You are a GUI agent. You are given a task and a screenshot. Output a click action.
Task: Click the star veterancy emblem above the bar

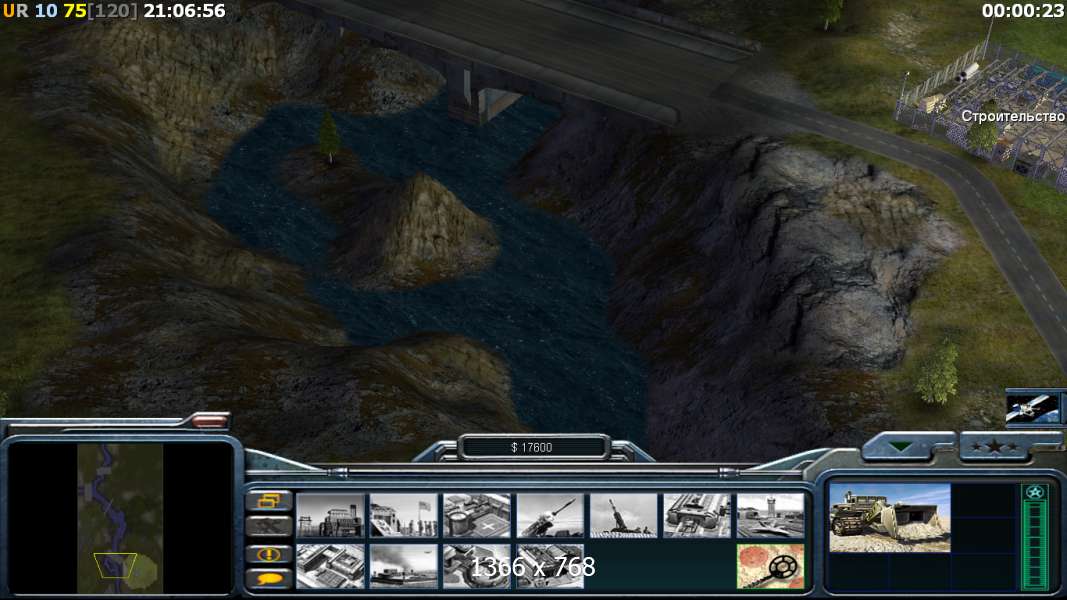coord(1035,492)
